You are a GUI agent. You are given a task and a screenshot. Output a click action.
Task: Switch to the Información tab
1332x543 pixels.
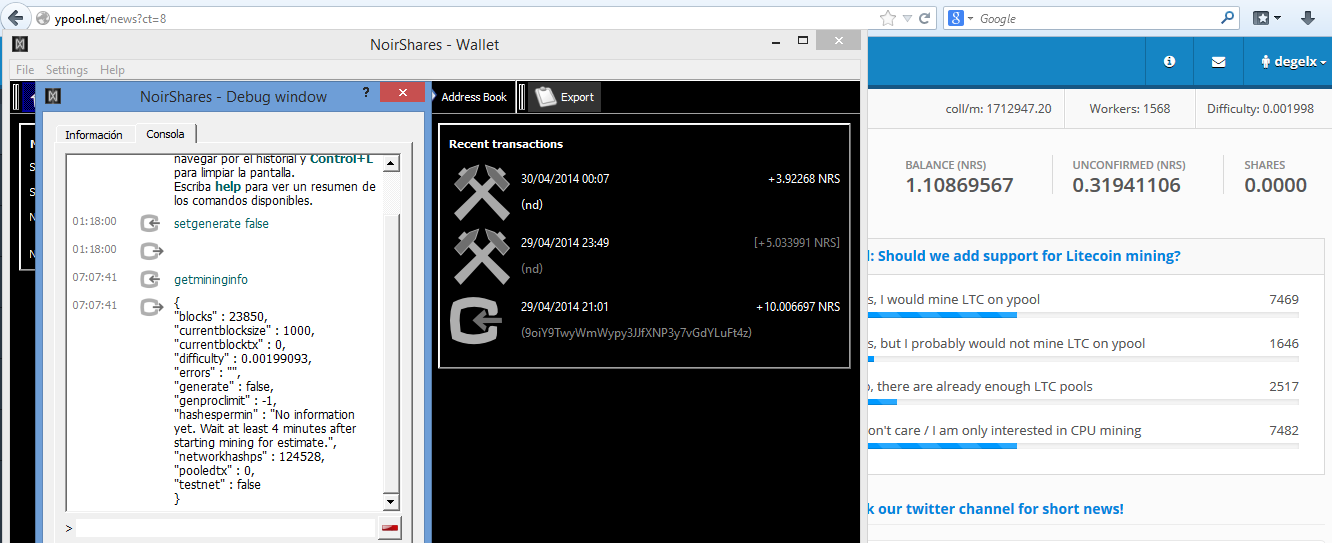[x=94, y=134]
